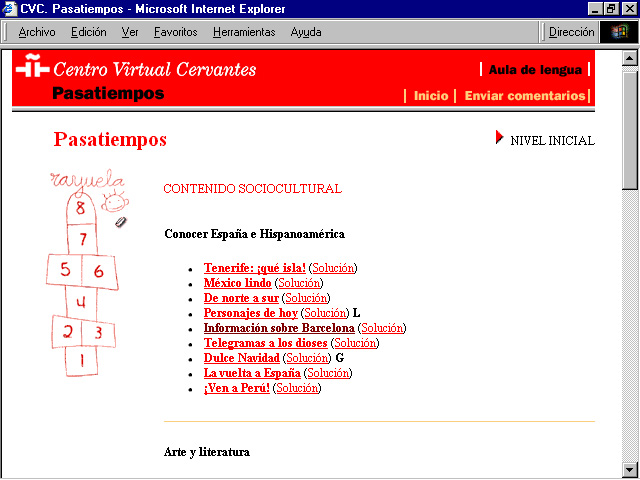
Task: Go to Aula de lengua section
Action: [x=535, y=70]
